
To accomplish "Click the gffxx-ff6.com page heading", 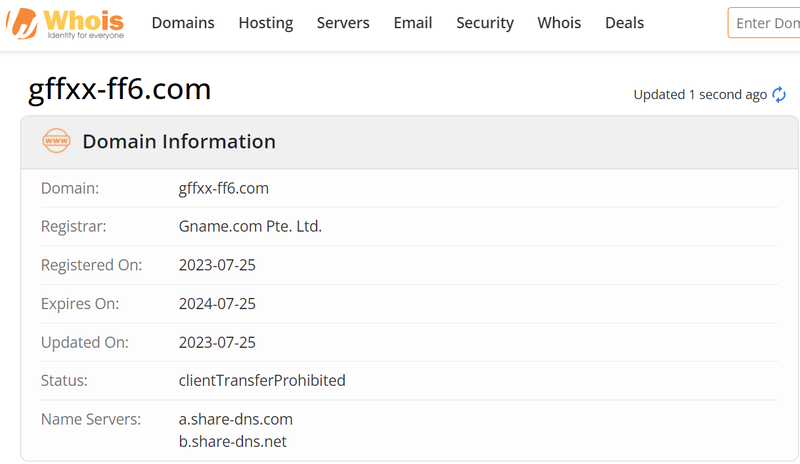I will tap(120, 89).
